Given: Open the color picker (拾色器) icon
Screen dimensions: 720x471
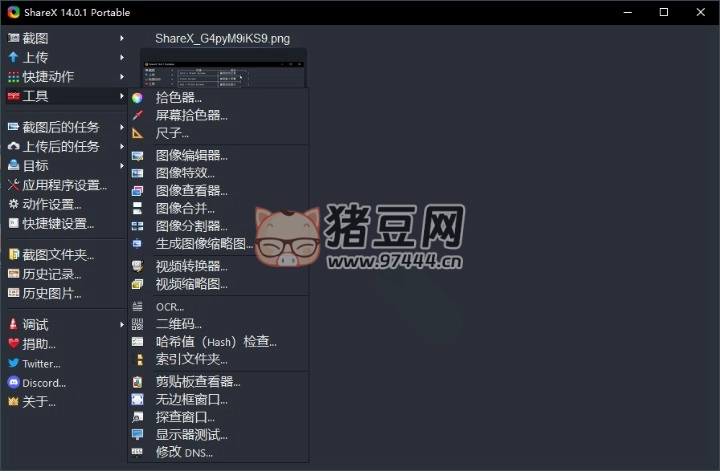Looking at the screenshot, I should 137,98.
